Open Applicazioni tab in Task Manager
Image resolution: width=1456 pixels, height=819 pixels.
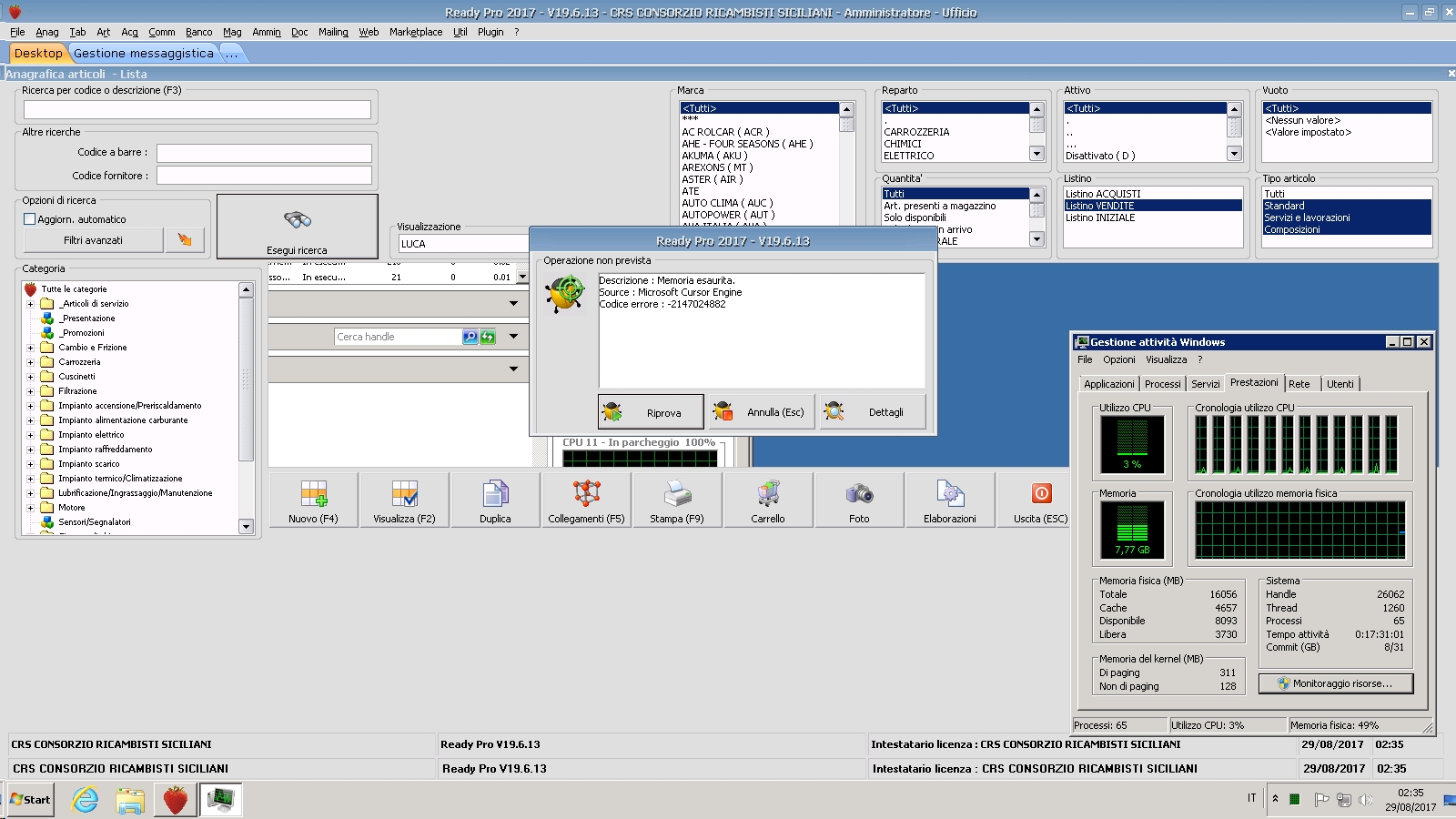[x=1108, y=384]
